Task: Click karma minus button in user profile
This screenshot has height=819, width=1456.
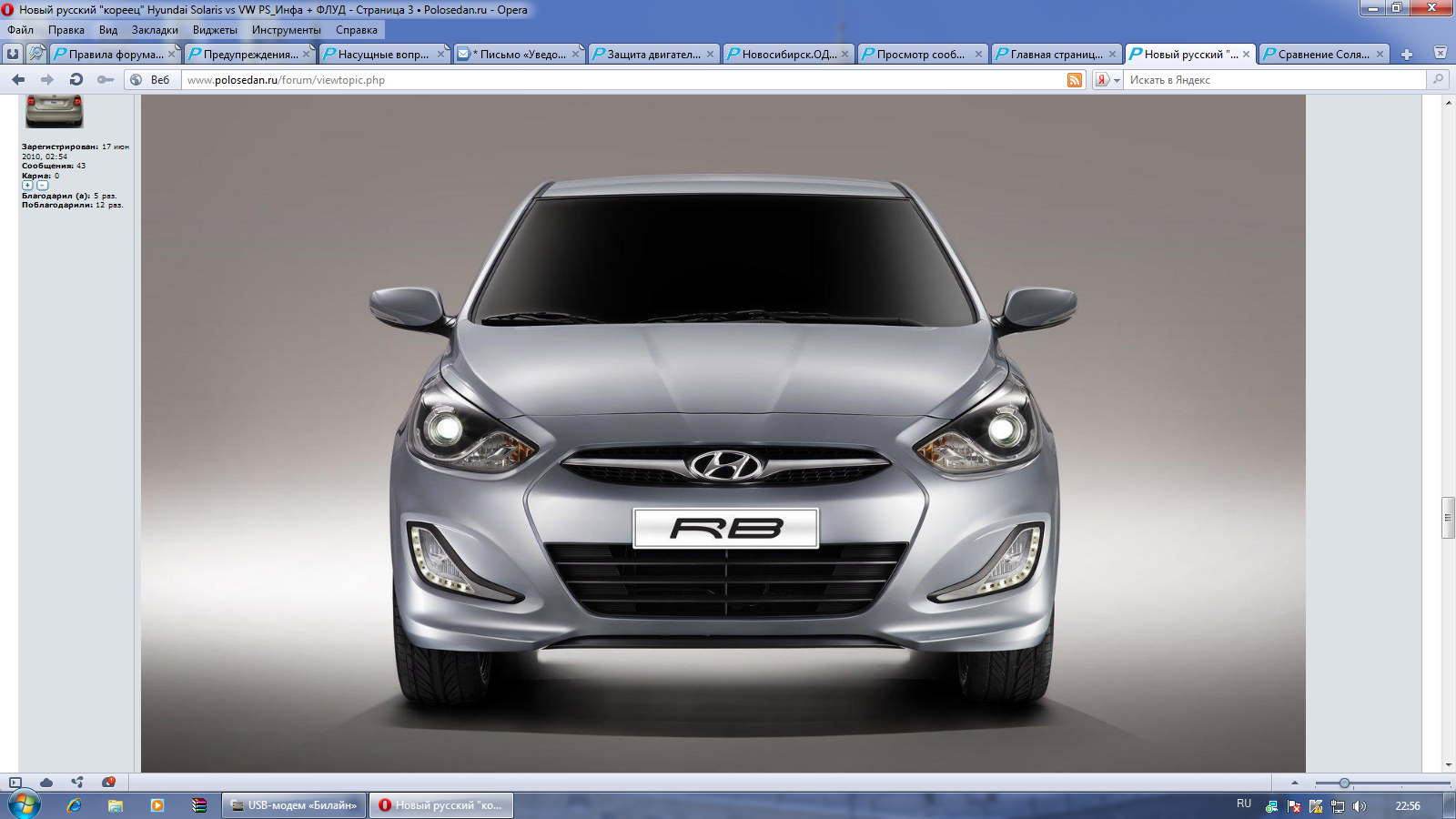Action: tap(42, 186)
